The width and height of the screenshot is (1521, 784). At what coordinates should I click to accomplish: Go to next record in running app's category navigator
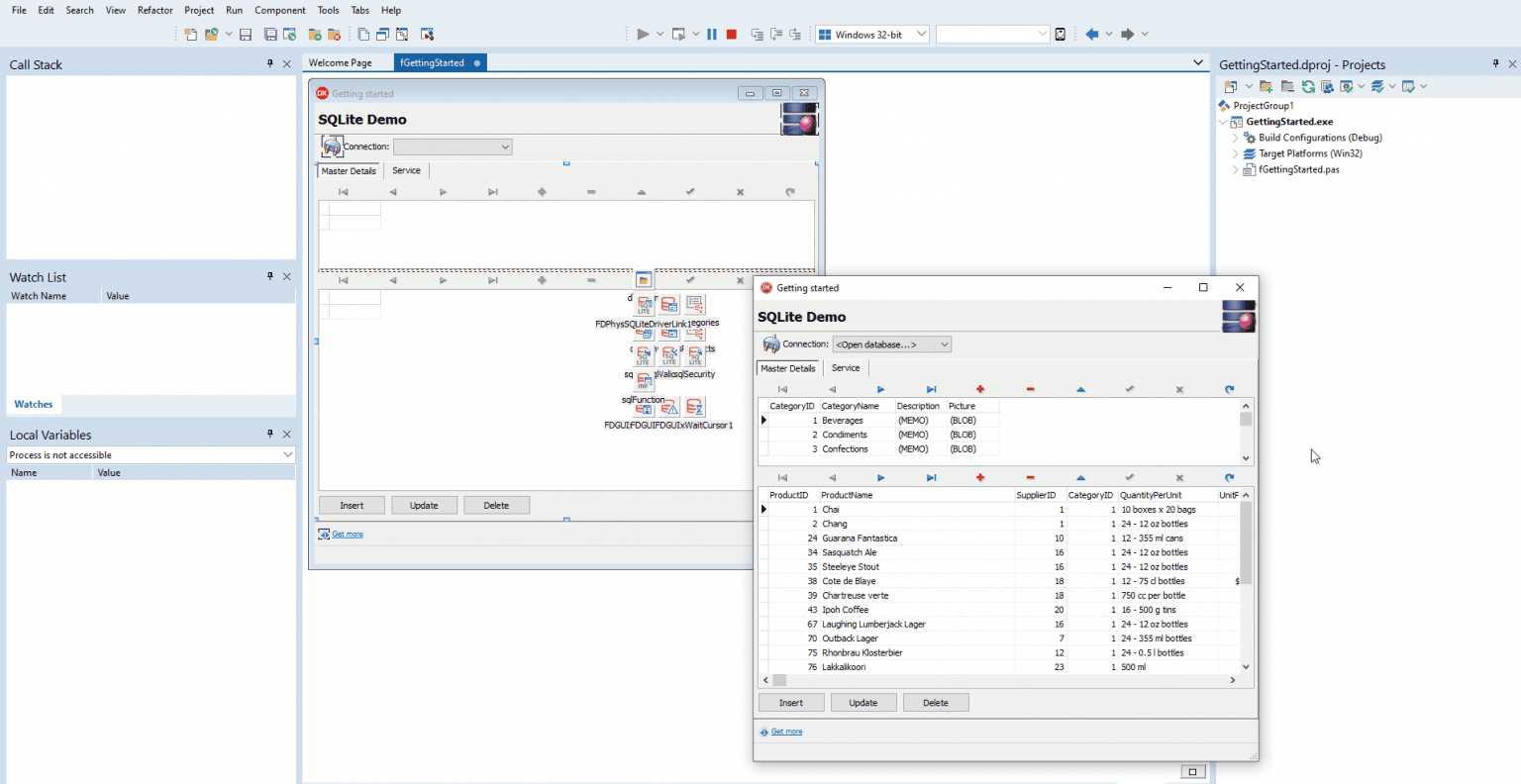[x=881, y=390]
